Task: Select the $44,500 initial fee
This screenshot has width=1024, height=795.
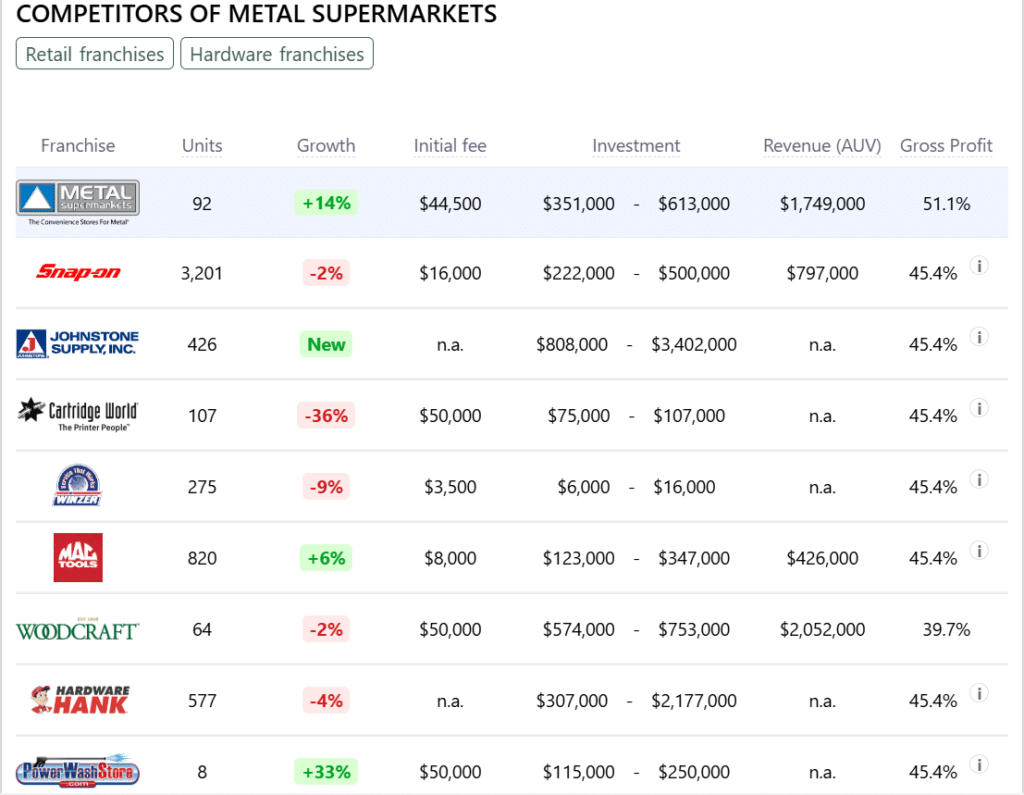Action: point(450,204)
